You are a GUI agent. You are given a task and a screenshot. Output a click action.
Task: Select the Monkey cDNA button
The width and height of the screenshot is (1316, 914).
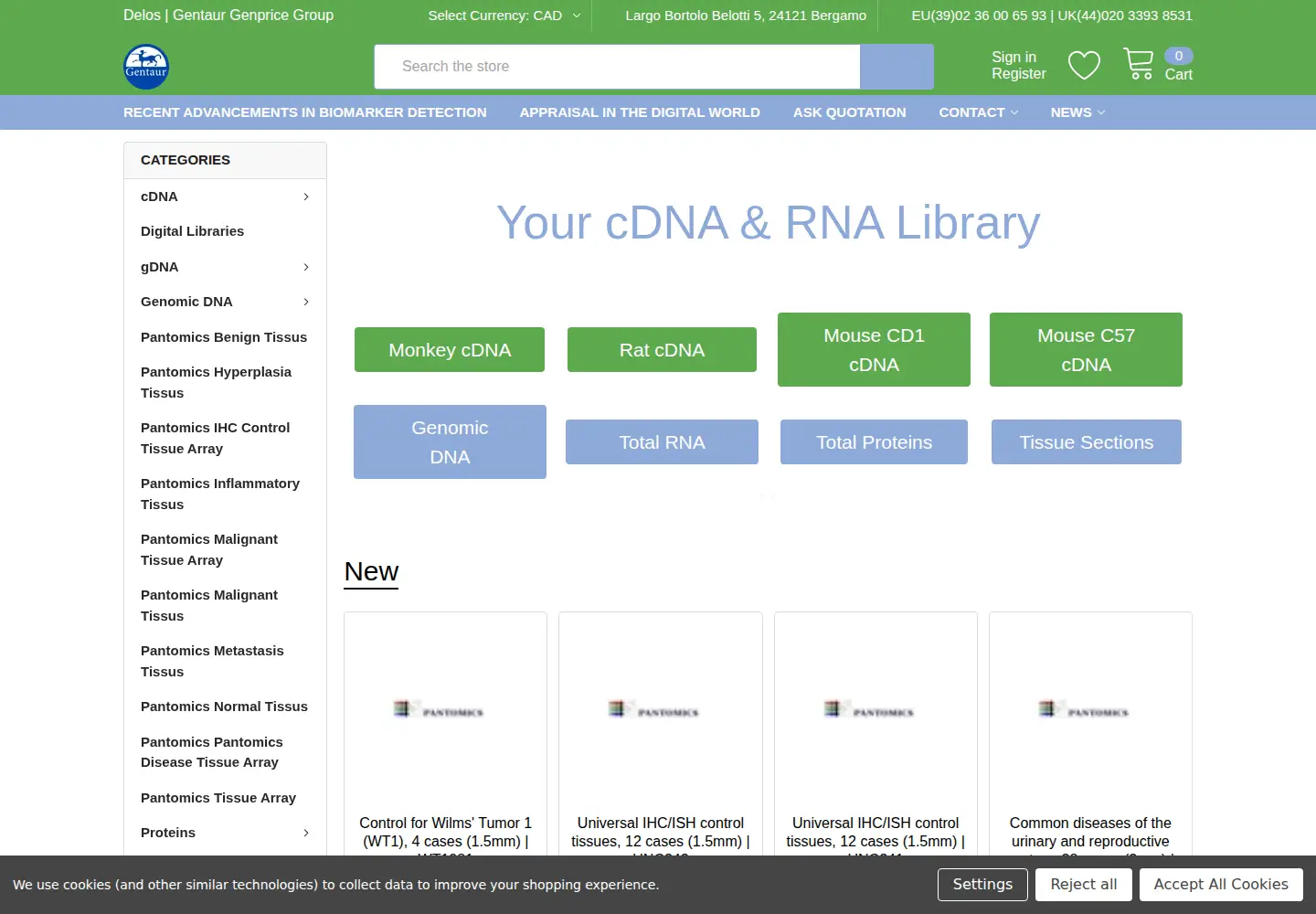point(450,350)
